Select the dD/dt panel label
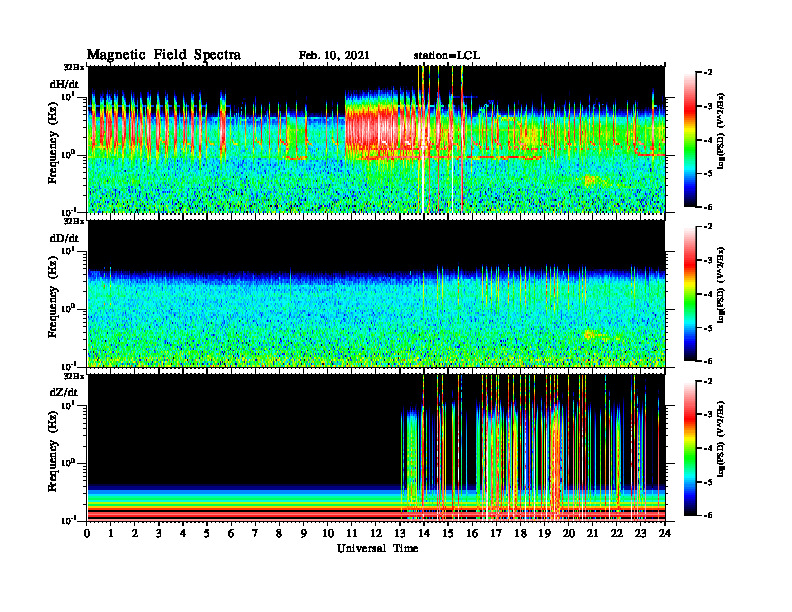 64,238
